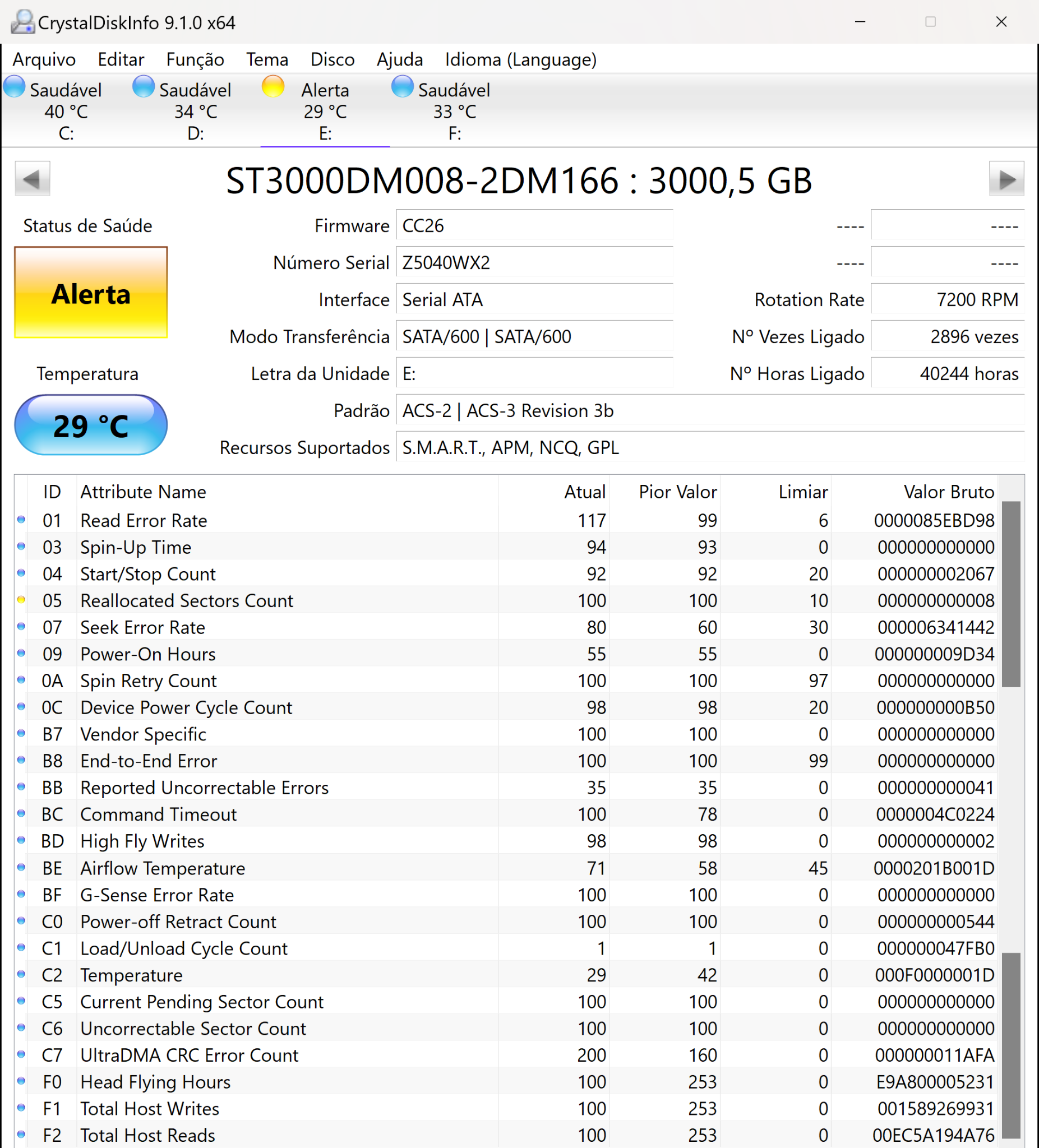Click status dot of Airflow Temperature row

coord(21,867)
